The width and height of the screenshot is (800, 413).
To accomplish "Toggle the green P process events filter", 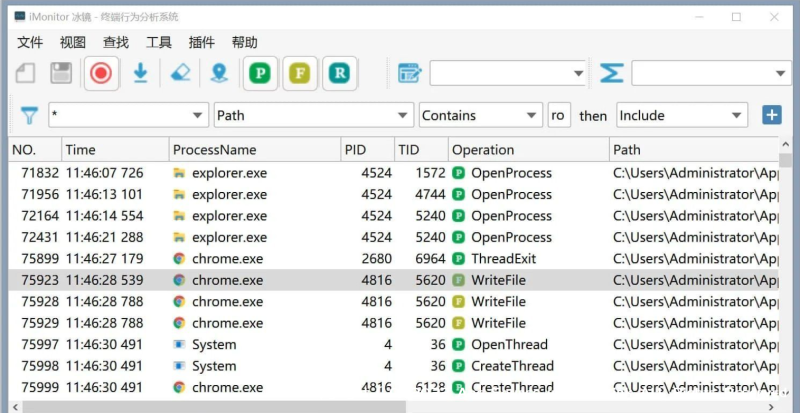I will click(x=261, y=73).
